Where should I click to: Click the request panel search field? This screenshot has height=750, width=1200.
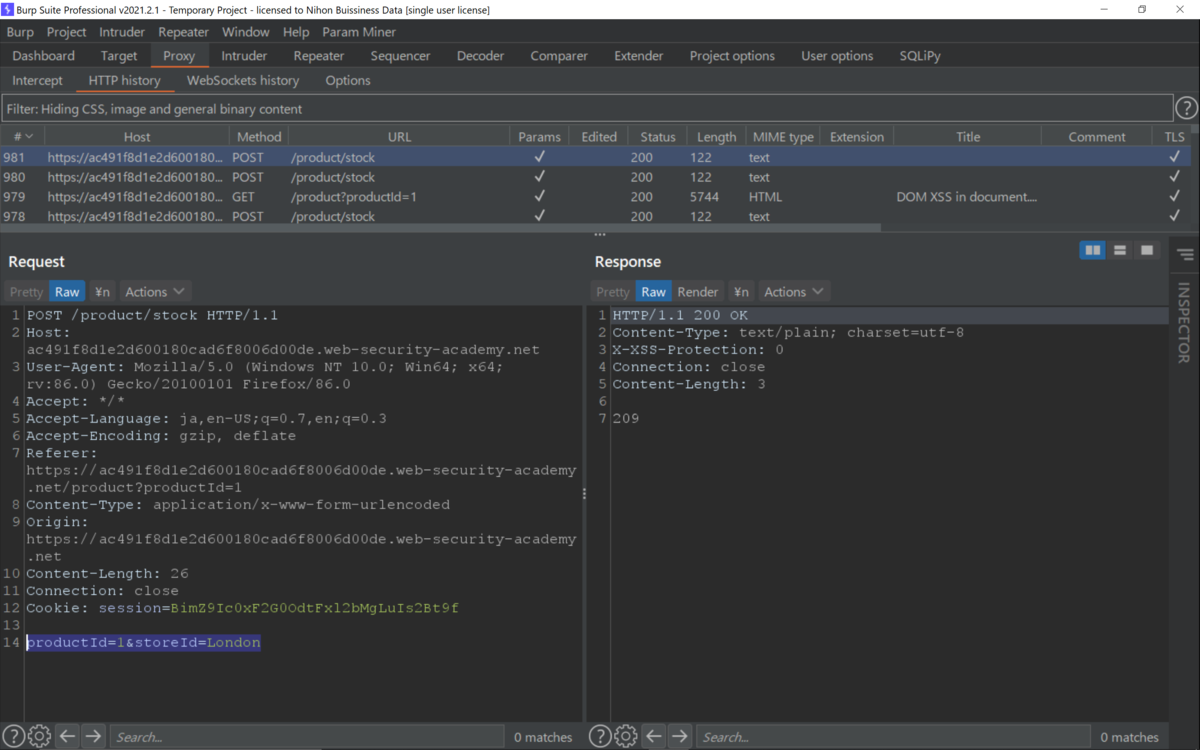coord(306,737)
